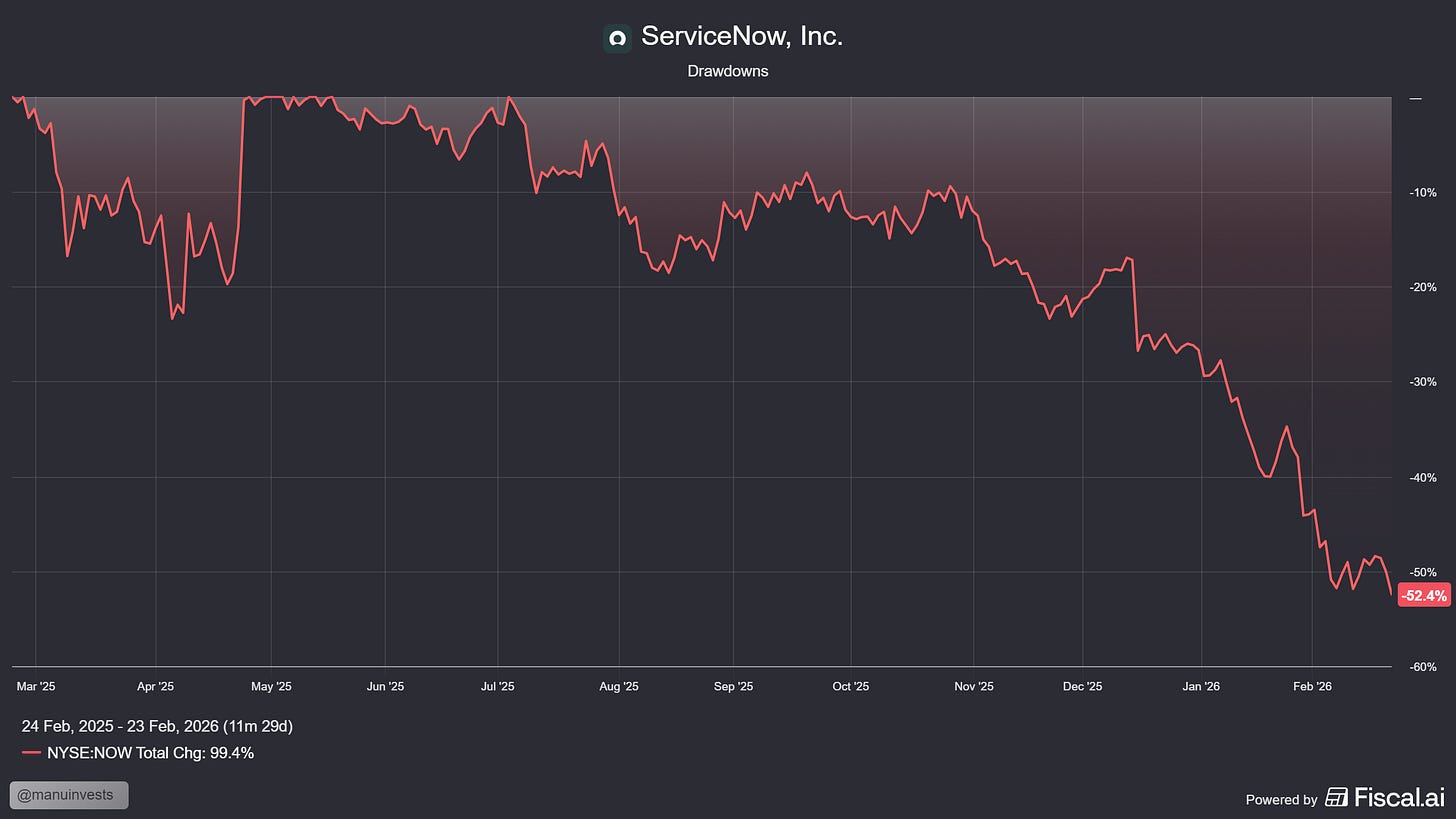Toggle the NYSE:NOW series via its legend entry
1456x819 pixels.
pyautogui.click(x=150, y=753)
